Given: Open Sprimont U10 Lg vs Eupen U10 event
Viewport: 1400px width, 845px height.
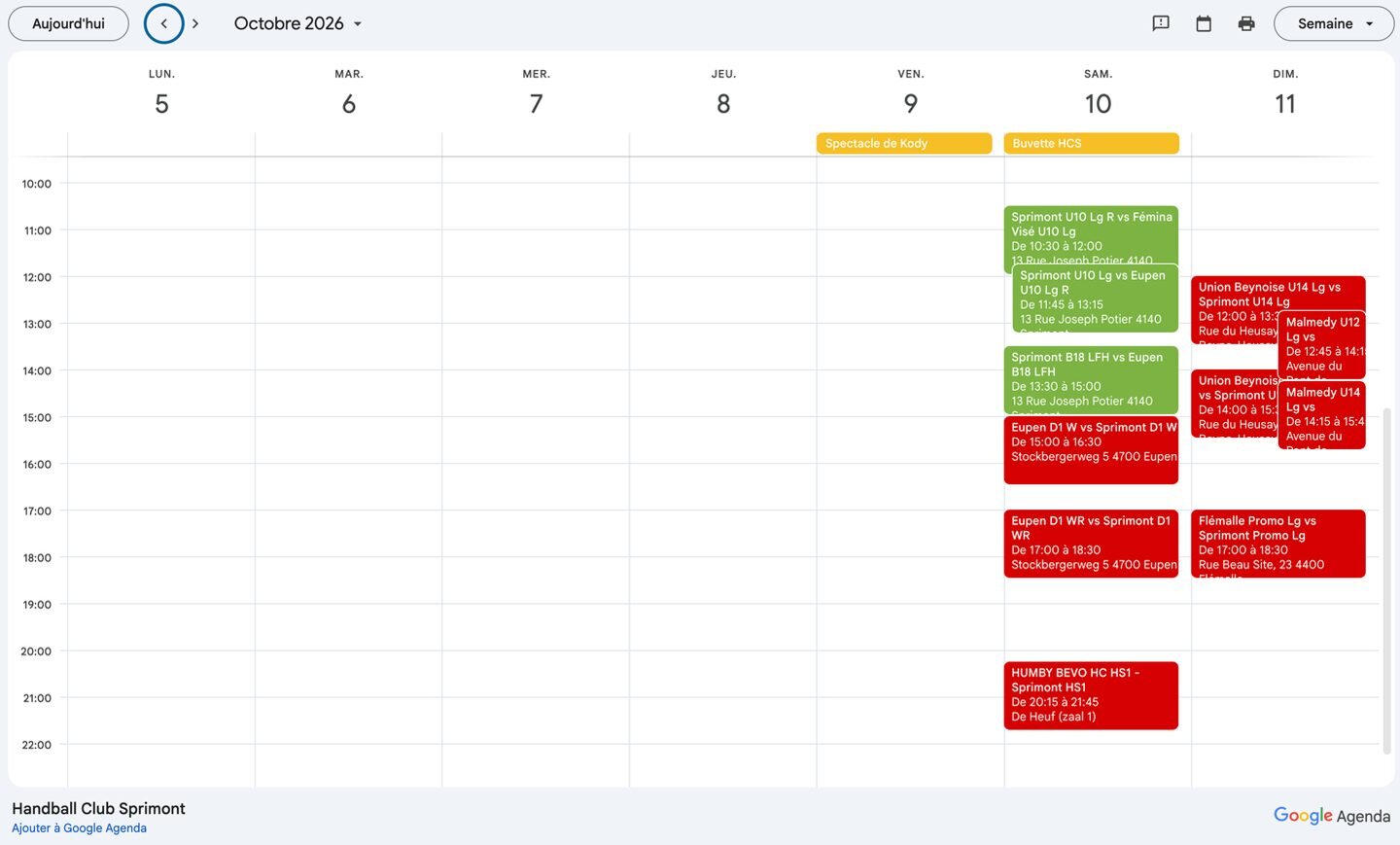Looking at the screenshot, I should (1095, 298).
